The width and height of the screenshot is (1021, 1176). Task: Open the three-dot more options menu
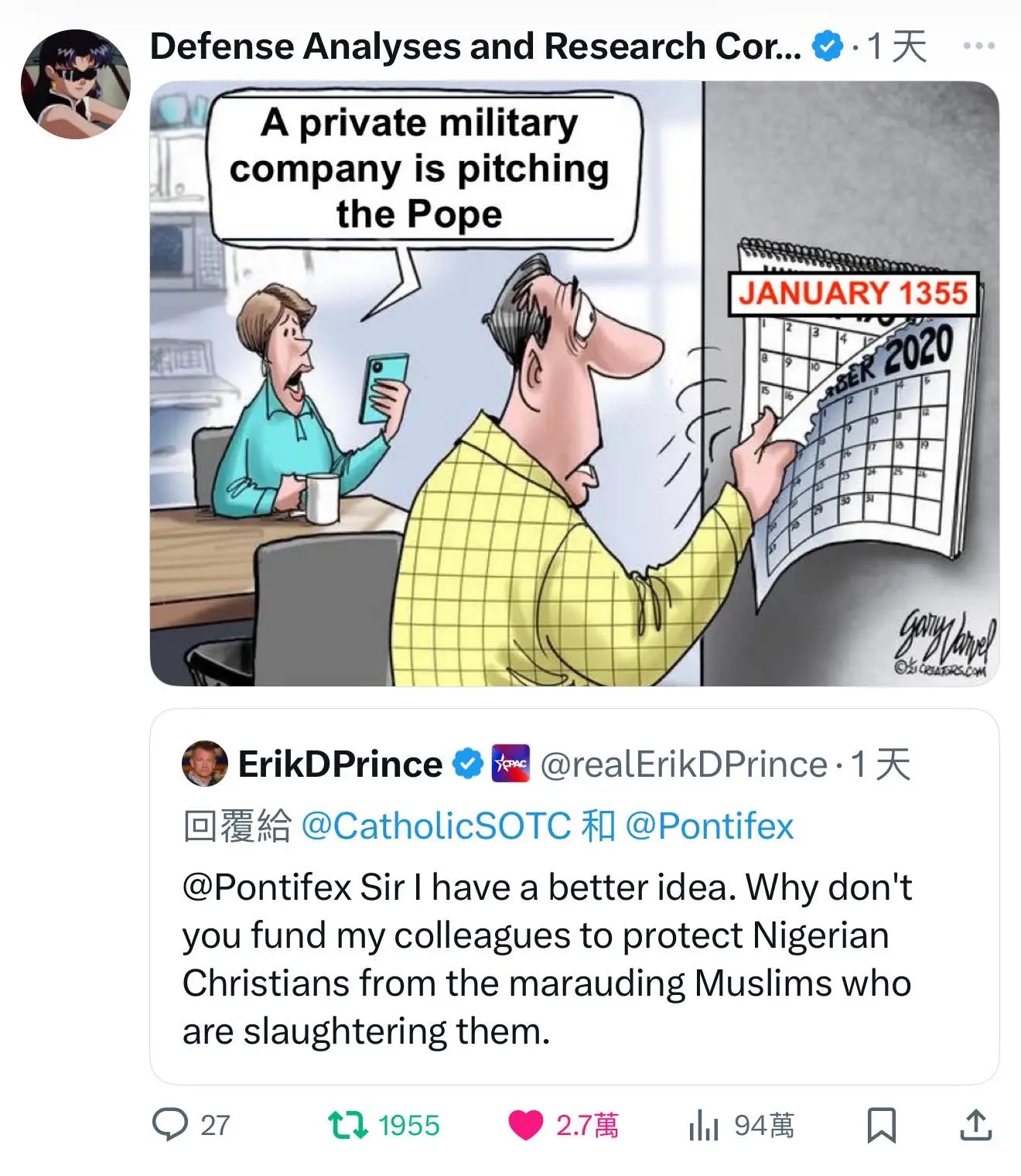point(978,46)
